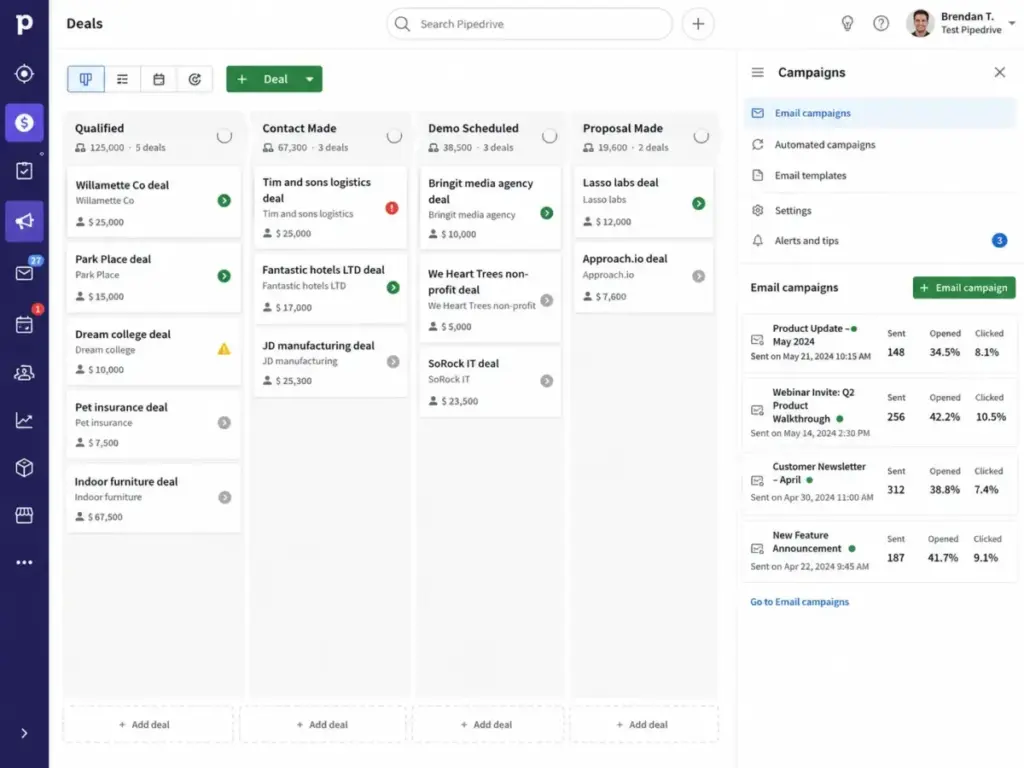Open Product Update – May 2024 campaign
Viewport: 1024px width, 768px height.
(880, 344)
